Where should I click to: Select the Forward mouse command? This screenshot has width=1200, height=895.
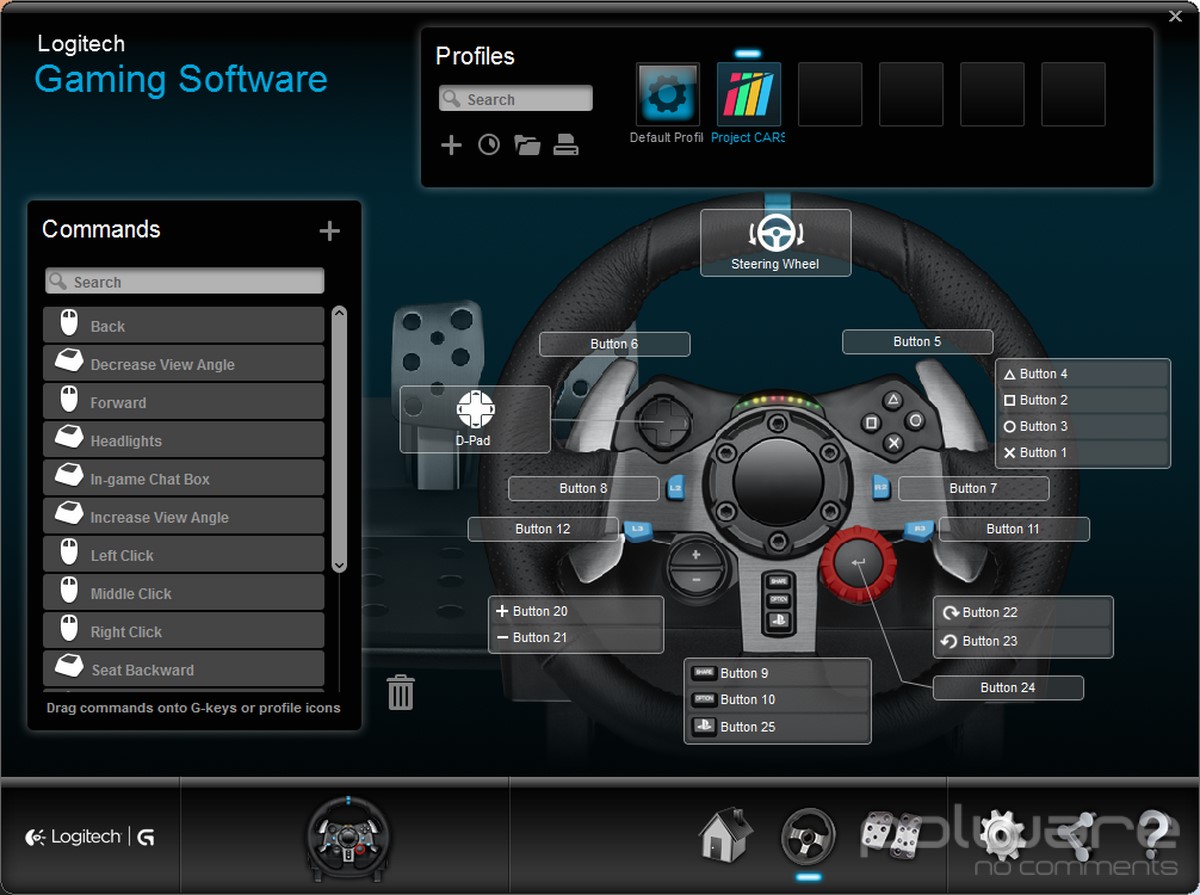(x=184, y=402)
